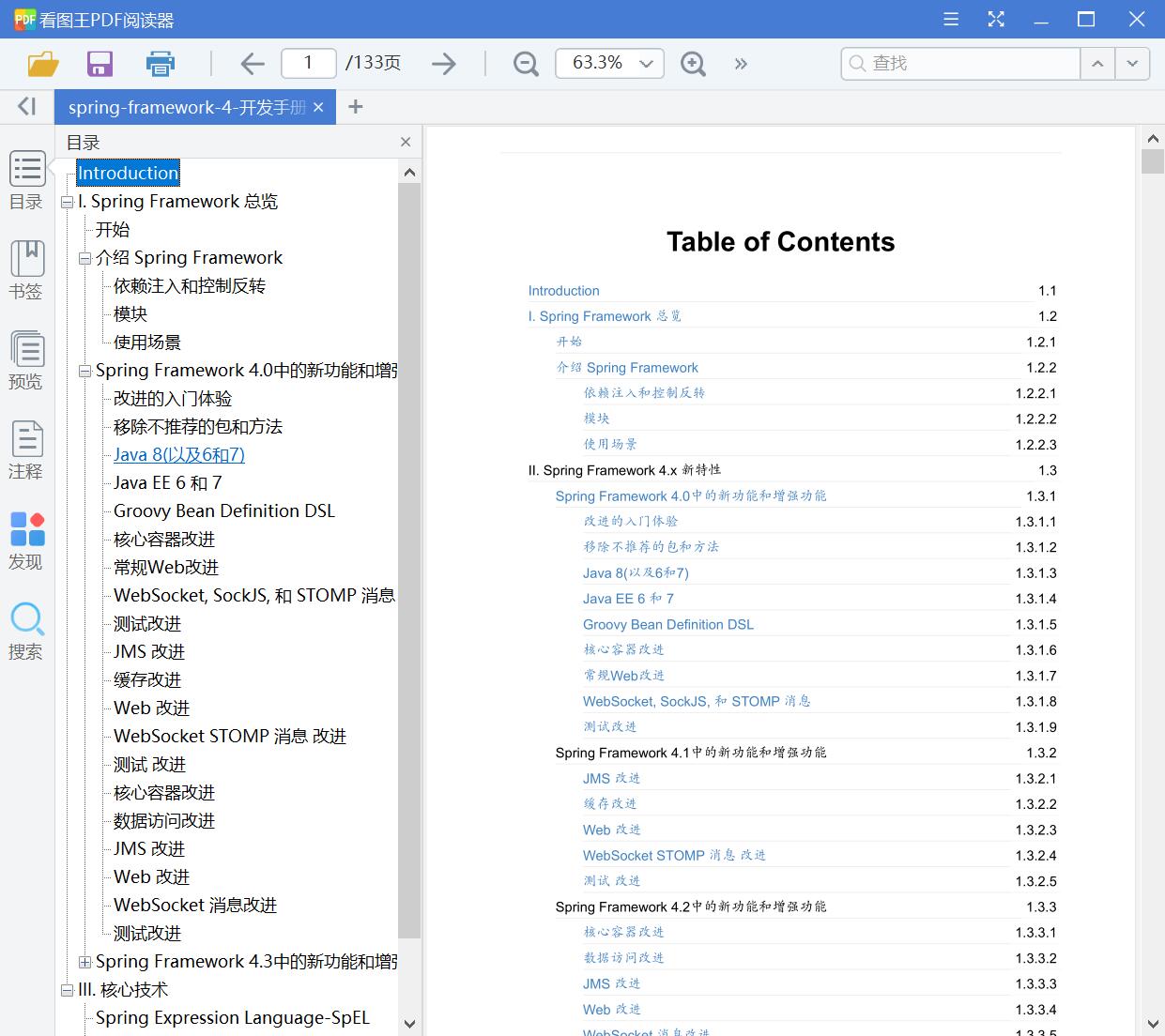Go to next page with right arrow
The image size is (1165, 1036).
(x=444, y=64)
